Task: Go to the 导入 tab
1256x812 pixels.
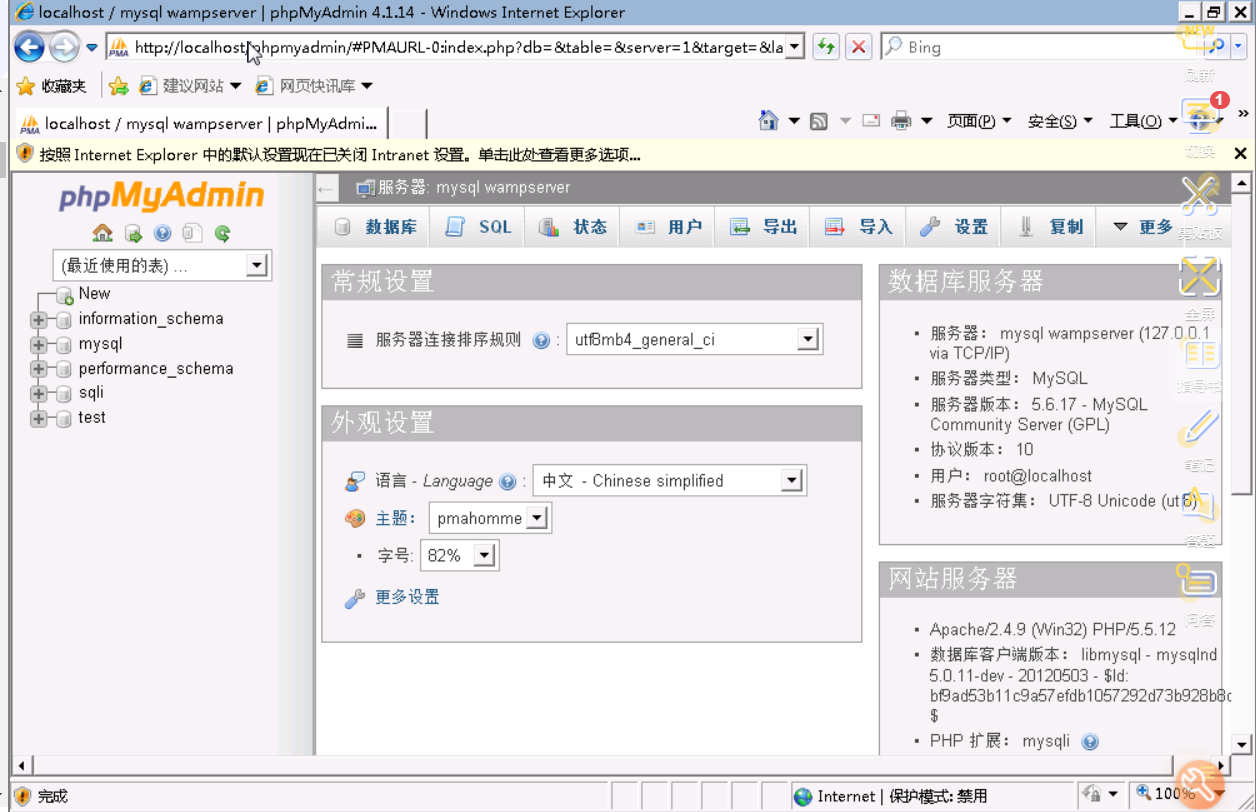Action: click(859, 227)
